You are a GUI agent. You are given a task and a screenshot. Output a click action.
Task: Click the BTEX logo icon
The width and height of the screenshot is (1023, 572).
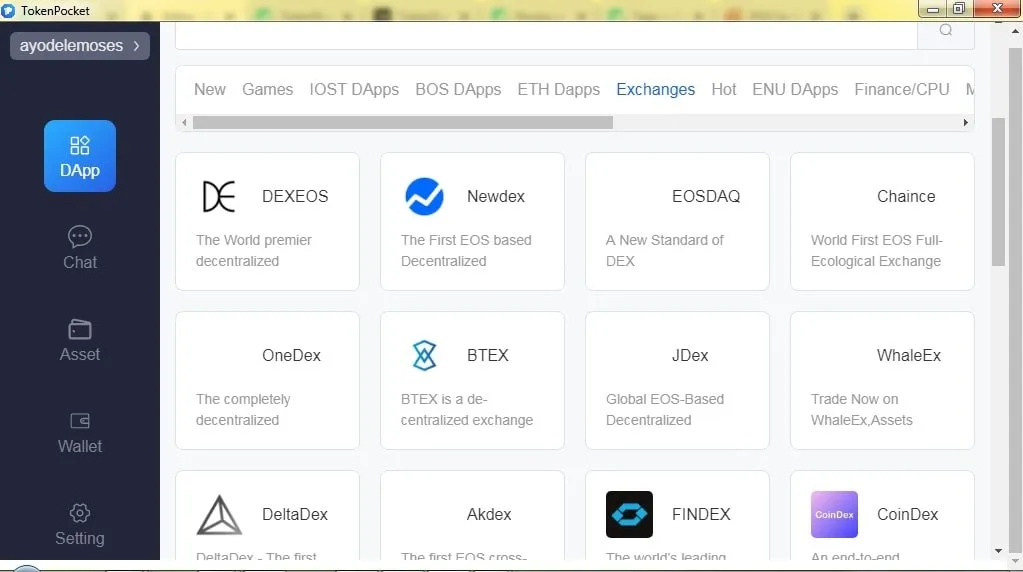(x=424, y=355)
